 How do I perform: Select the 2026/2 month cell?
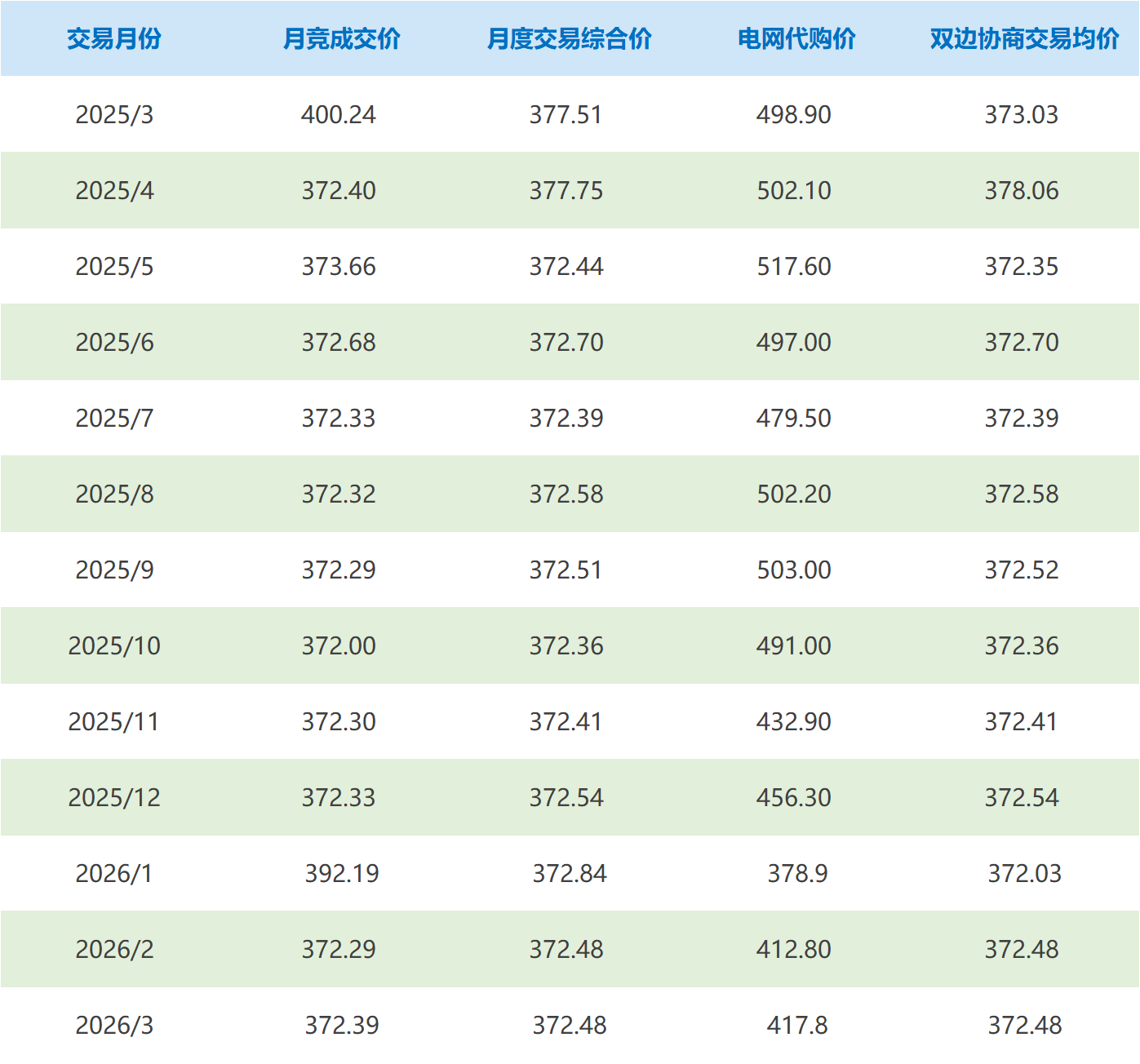(114, 949)
